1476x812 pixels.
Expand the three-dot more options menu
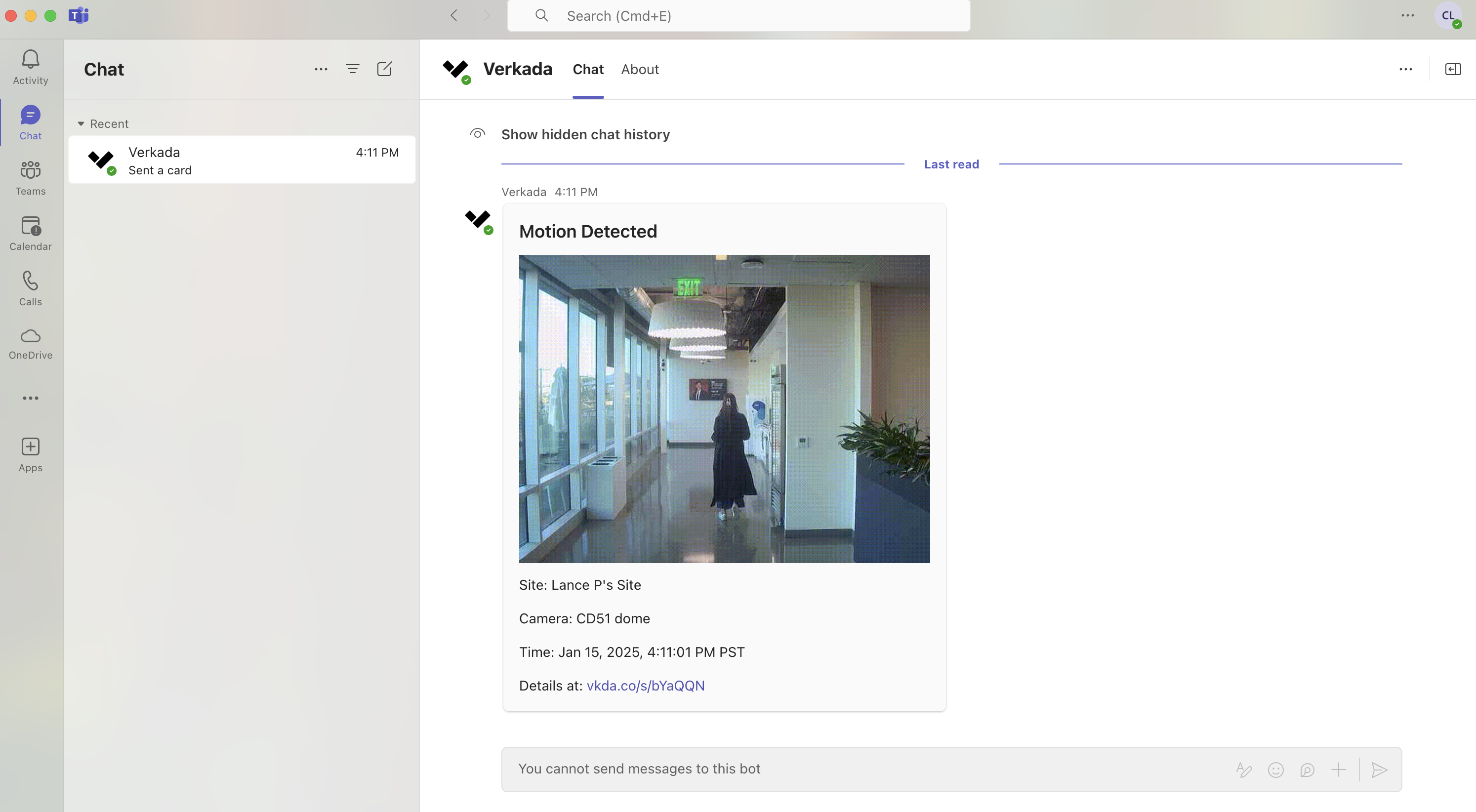[x=1406, y=68]
